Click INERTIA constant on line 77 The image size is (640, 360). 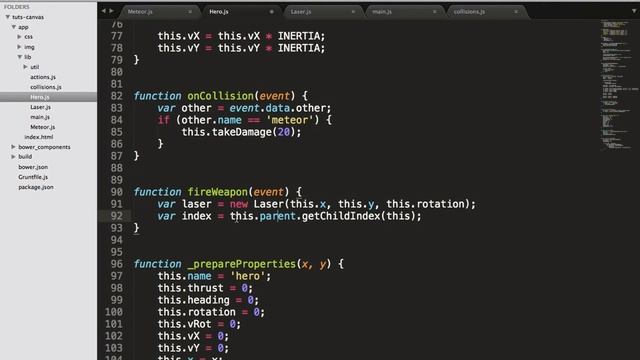coord(298,36)
